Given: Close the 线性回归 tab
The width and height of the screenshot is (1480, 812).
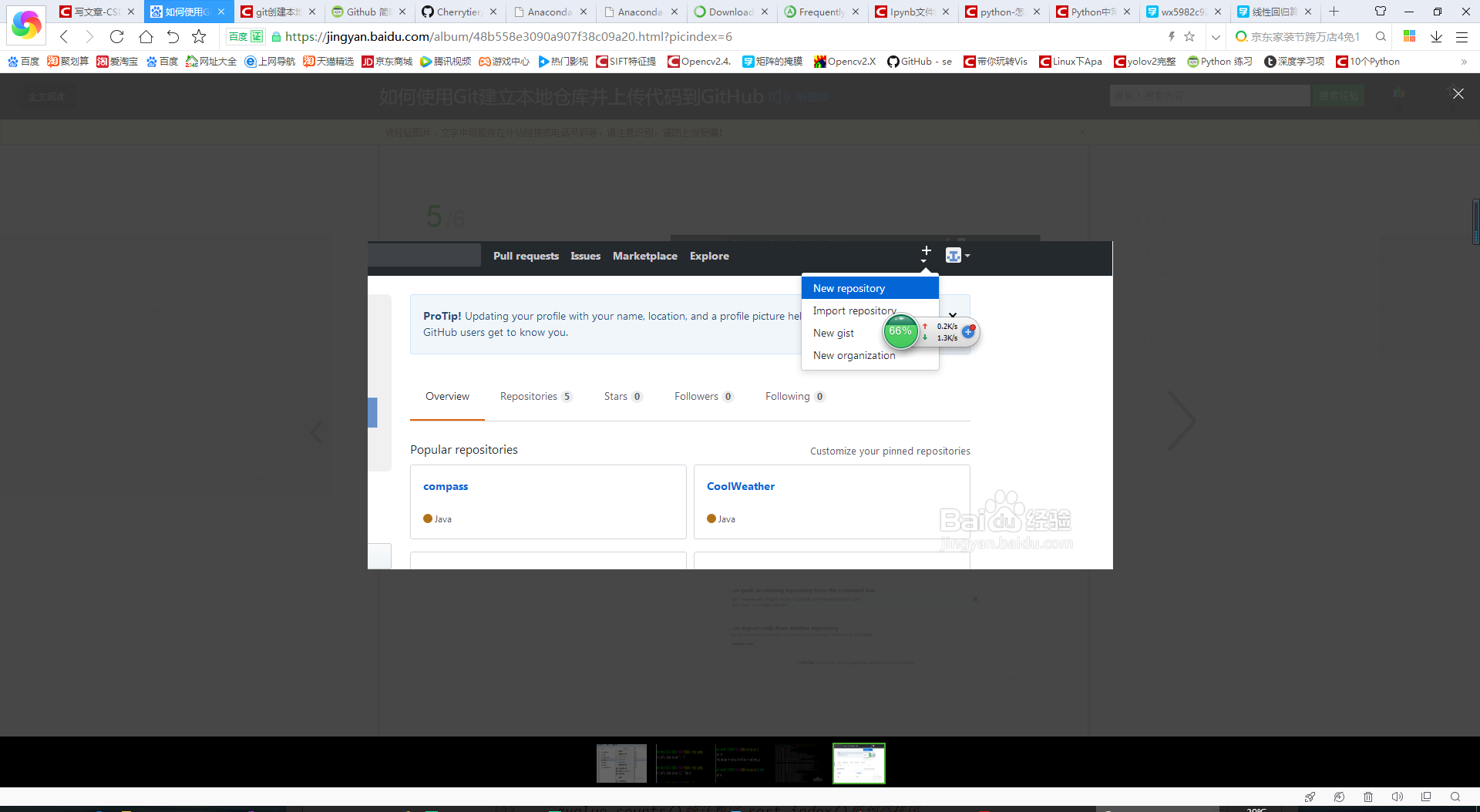Looking at the screenshot, I should [x=1308, y=12].
